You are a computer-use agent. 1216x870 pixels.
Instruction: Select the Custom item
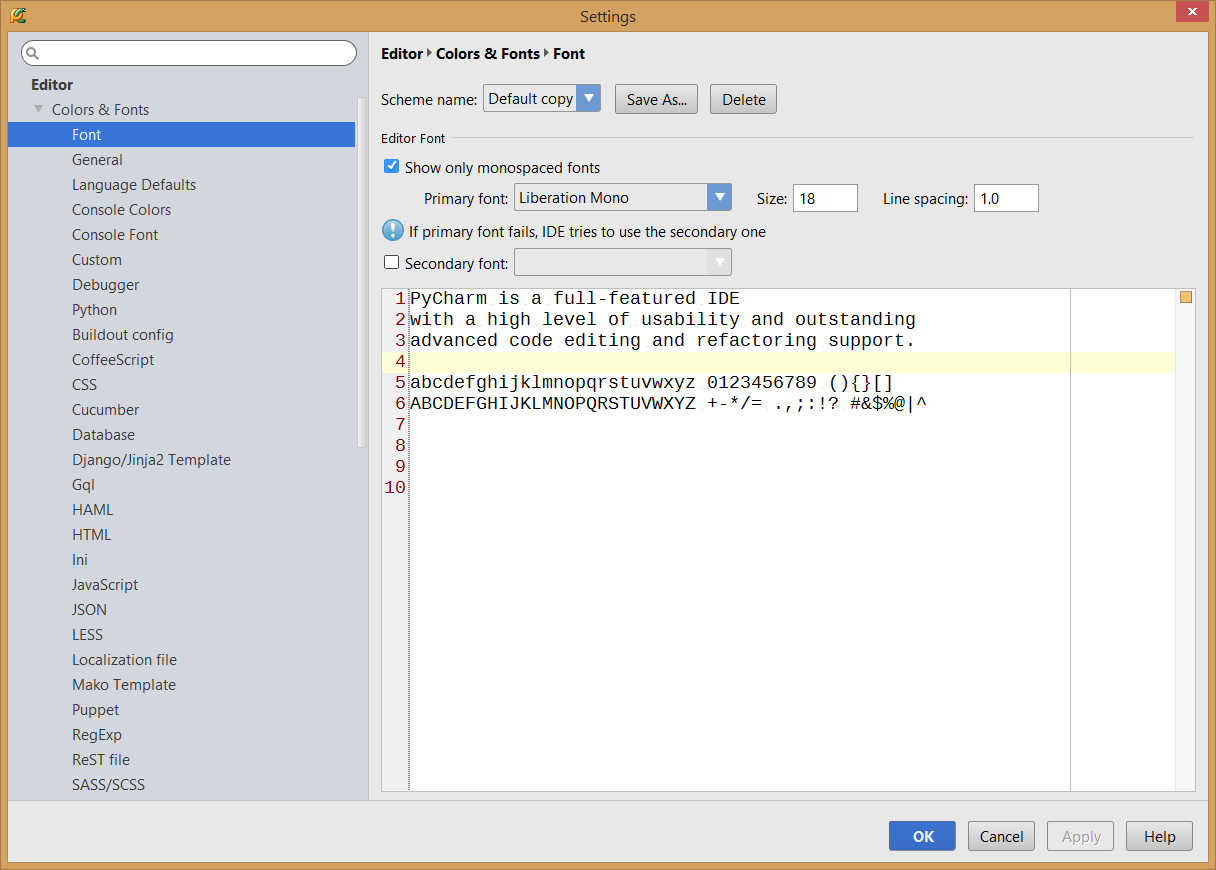[x=97, y=259]
